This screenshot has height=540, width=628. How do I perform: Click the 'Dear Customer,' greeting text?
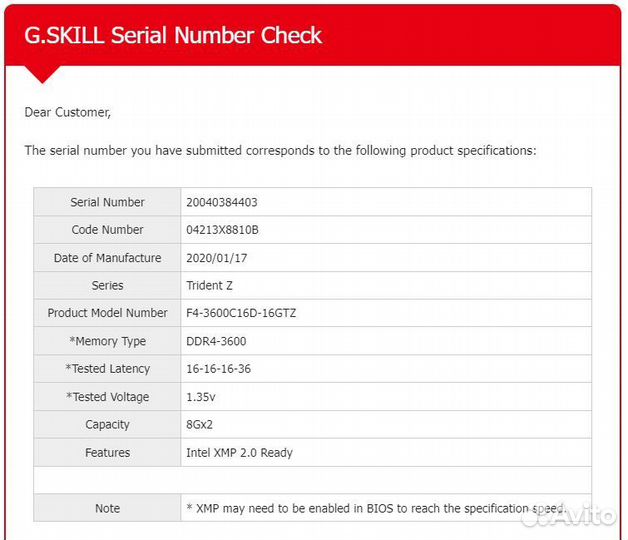(68, 112)
